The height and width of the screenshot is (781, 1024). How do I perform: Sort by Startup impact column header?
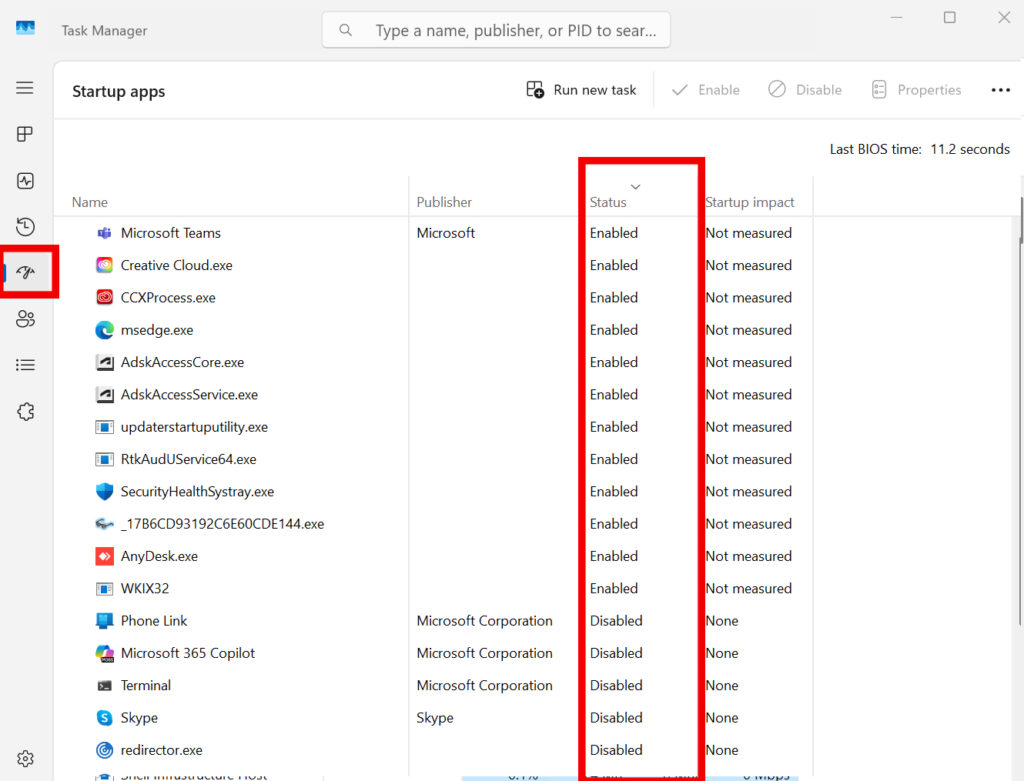[749, 202]
